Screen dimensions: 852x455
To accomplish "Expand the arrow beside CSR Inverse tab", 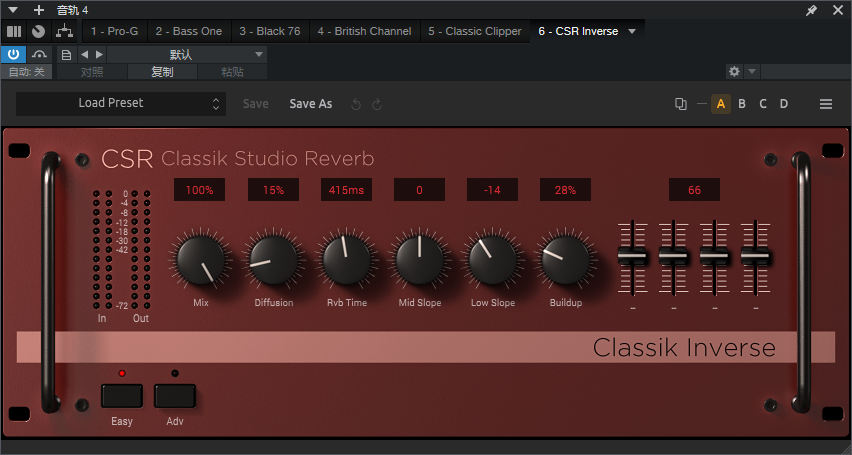I will (x=632, y=32).
